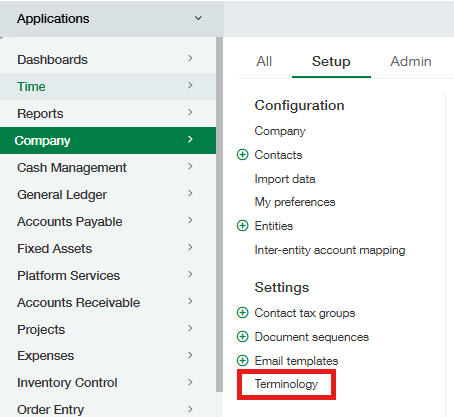Click the plus icon beside Entities
454x417 pixels.
[x=242, y=226]
